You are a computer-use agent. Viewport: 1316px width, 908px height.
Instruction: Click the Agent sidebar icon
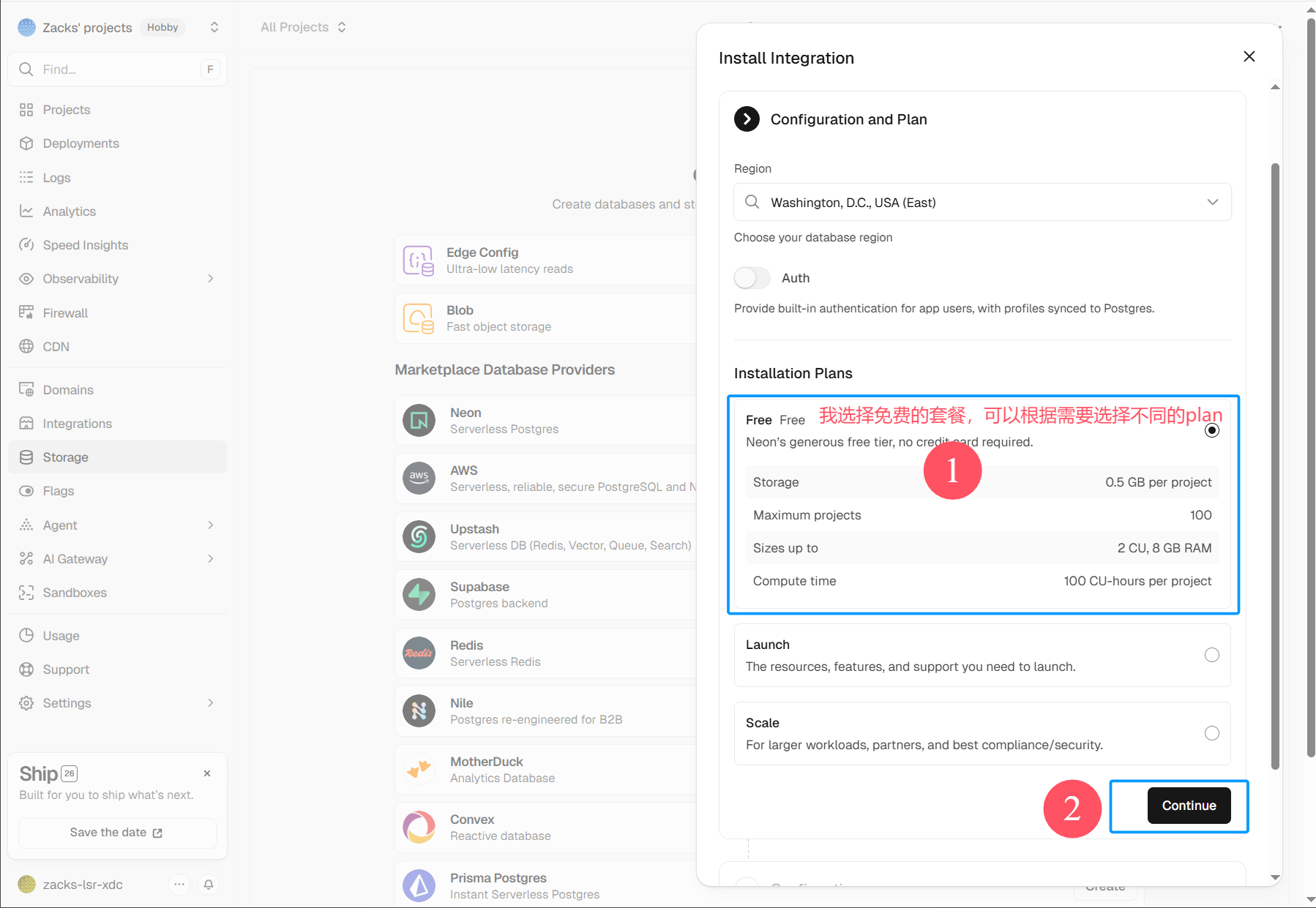(26, 525)
